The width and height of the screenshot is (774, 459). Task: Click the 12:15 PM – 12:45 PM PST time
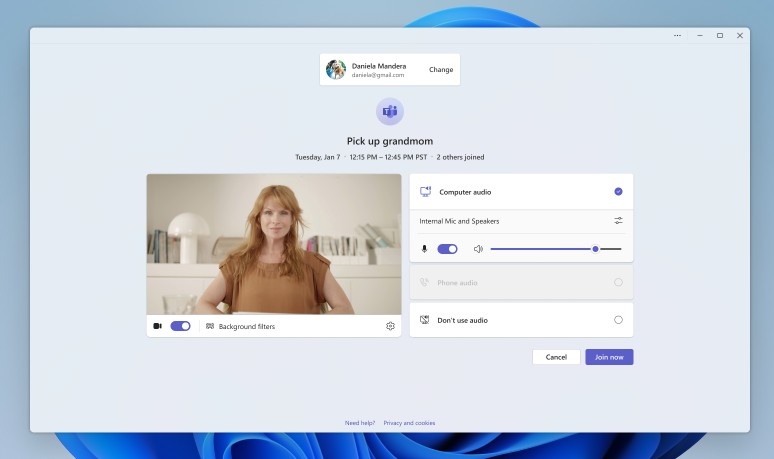click(388, 157)
